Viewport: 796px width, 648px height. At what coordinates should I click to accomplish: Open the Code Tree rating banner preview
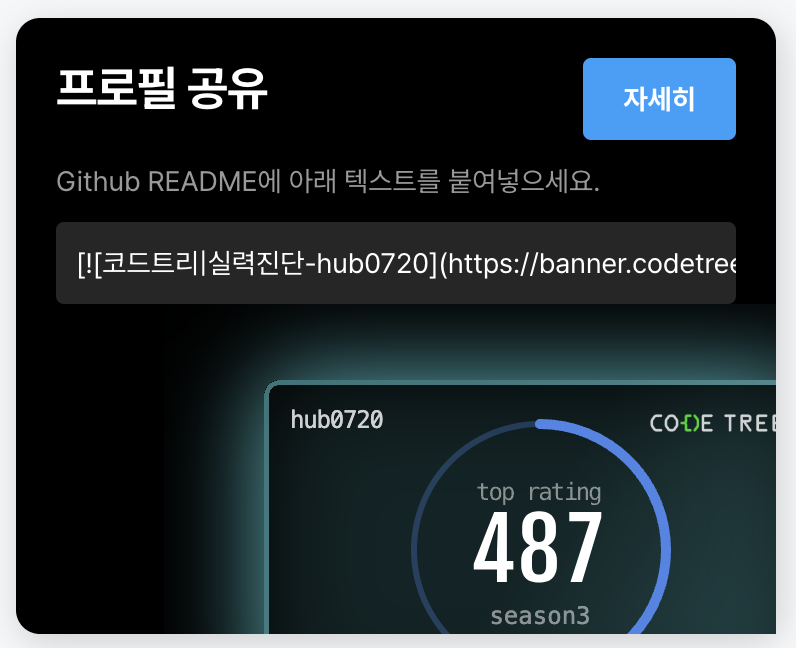click(520, 506)
